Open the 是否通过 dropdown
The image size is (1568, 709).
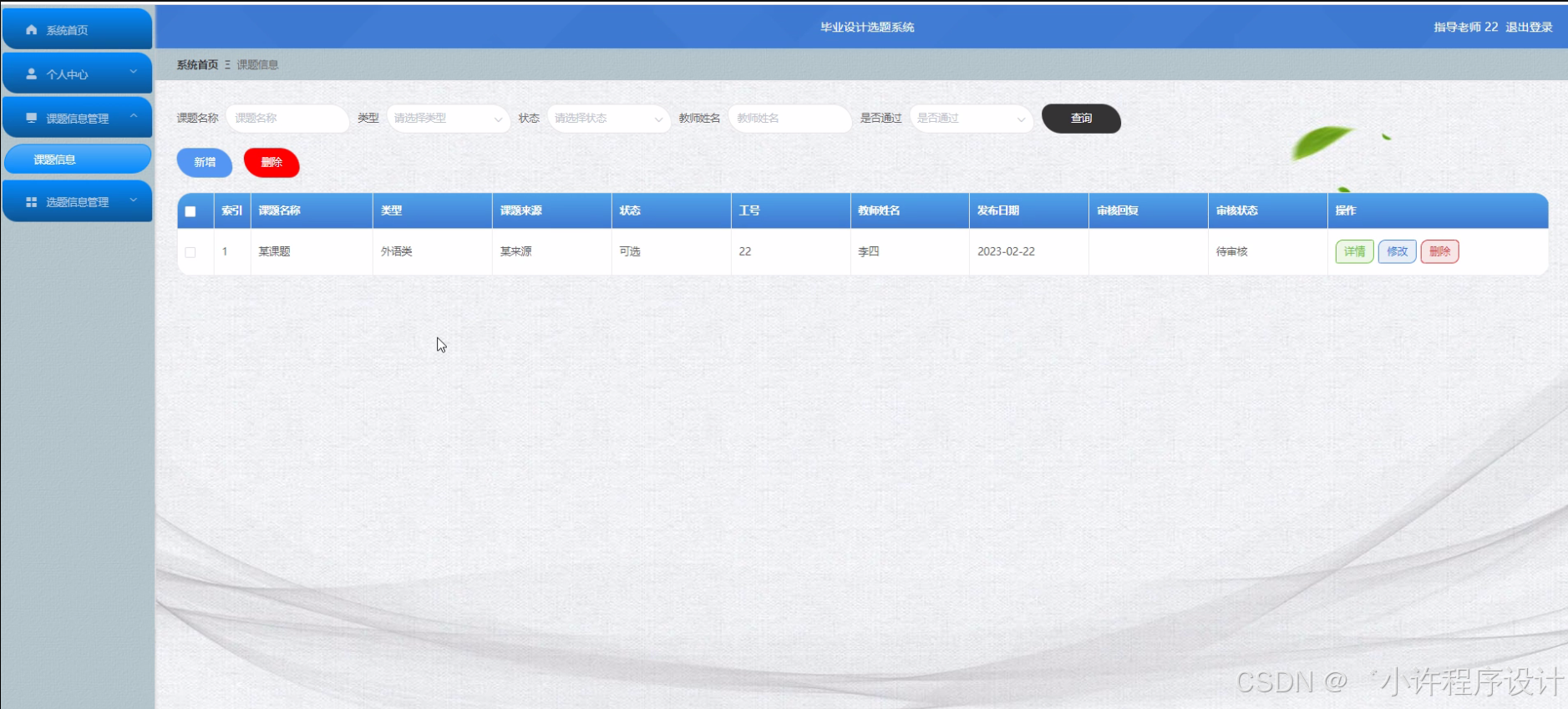tap(971, 119)
